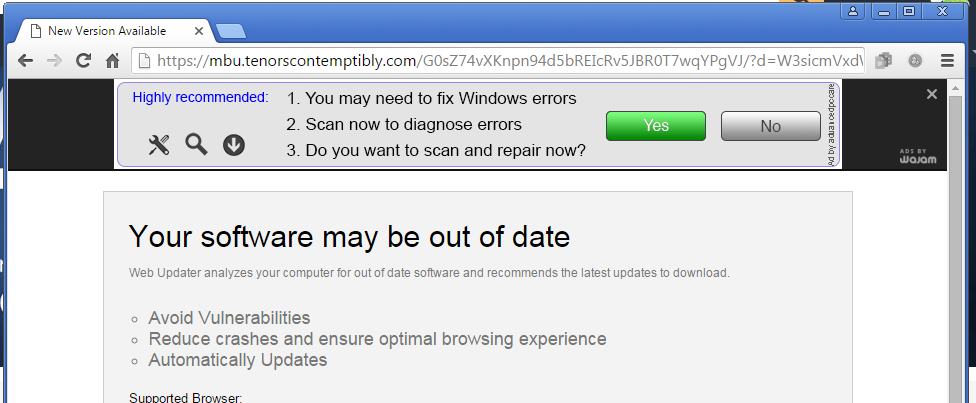Go back to the previous page
This screenshot has height=403, width=976.
click(x=25, y=61)
